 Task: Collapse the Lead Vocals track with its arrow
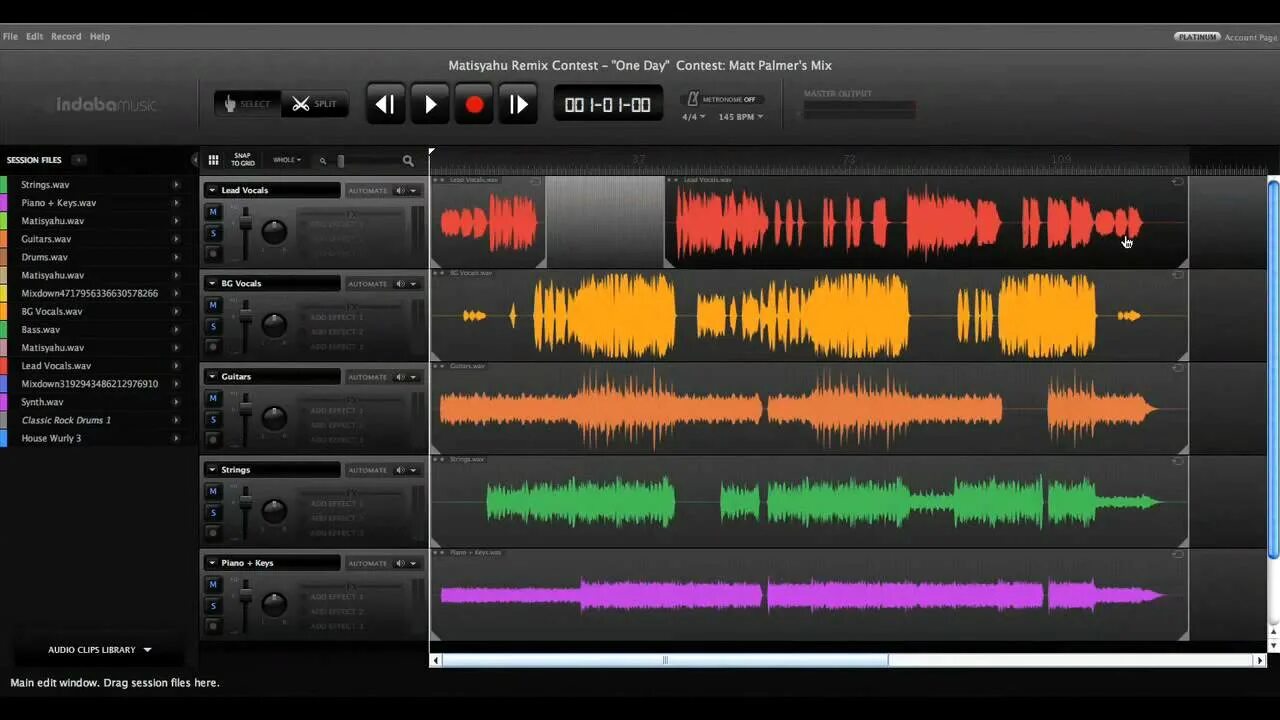click(x=212, y=190)
